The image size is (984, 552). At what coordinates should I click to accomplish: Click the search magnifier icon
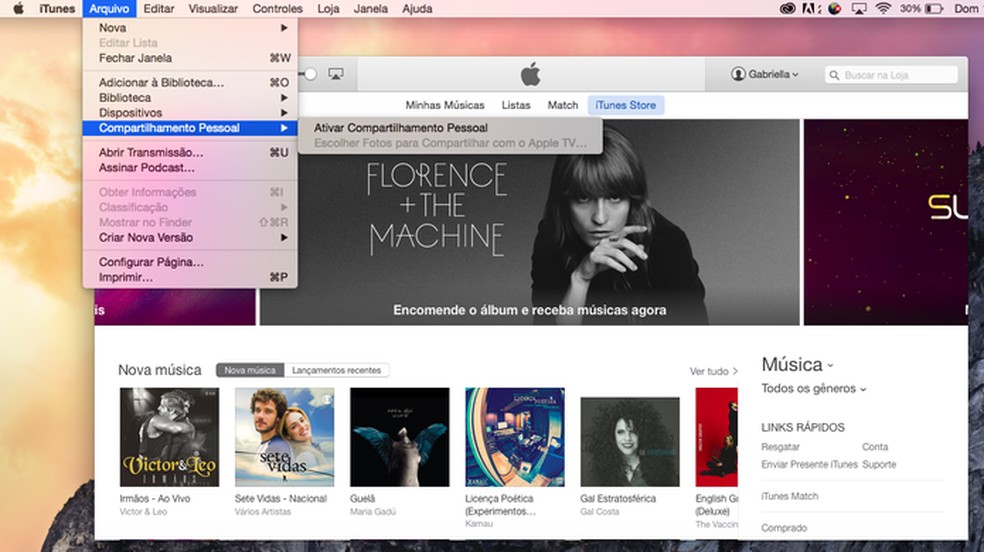834,75
